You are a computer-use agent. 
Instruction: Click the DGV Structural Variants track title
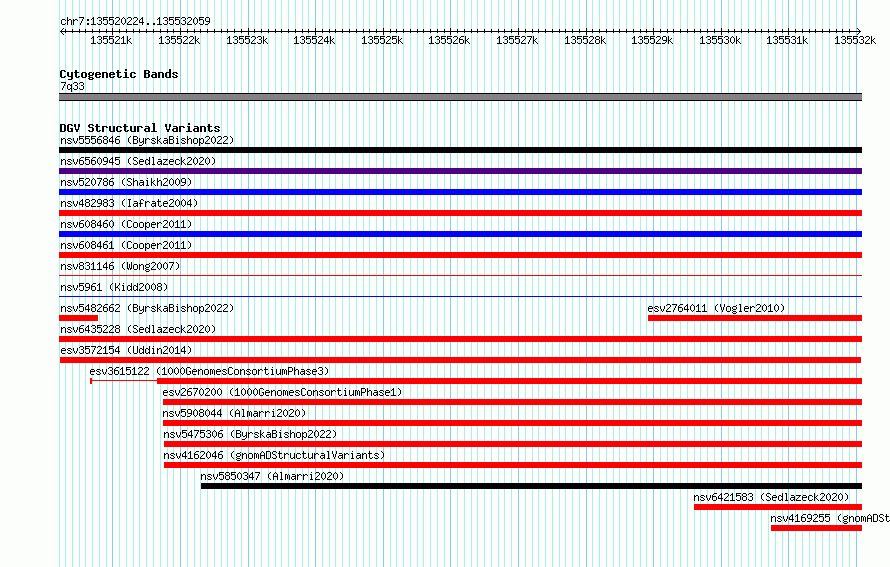click(x=140, y=128)
